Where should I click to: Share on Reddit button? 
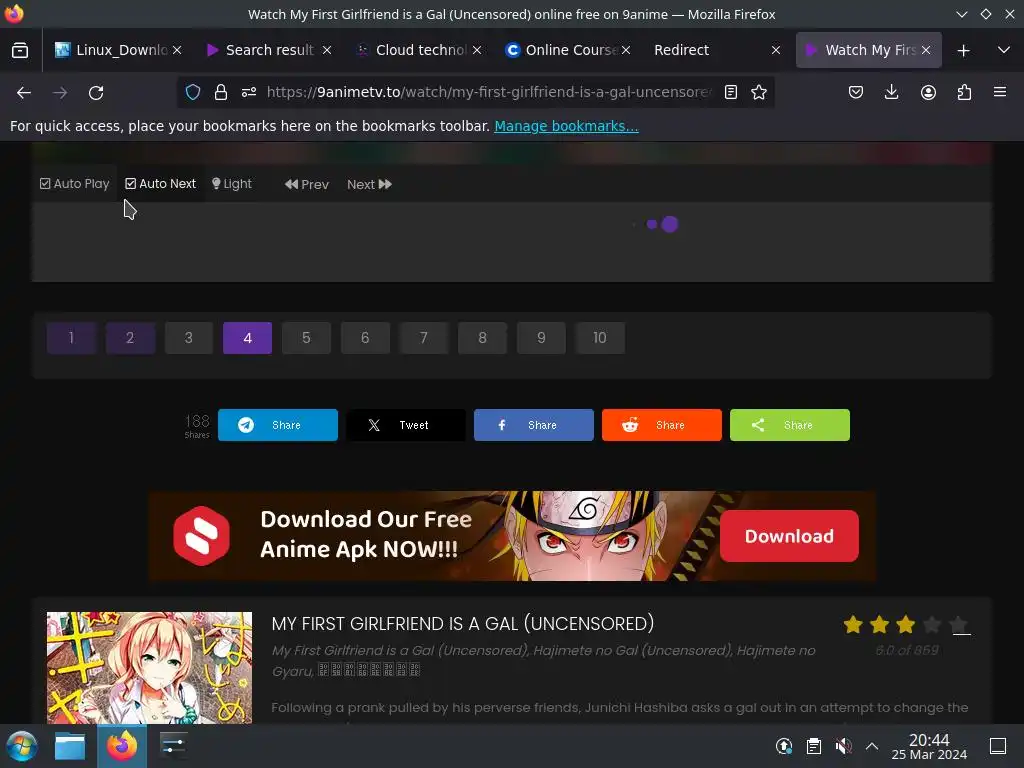662,425
